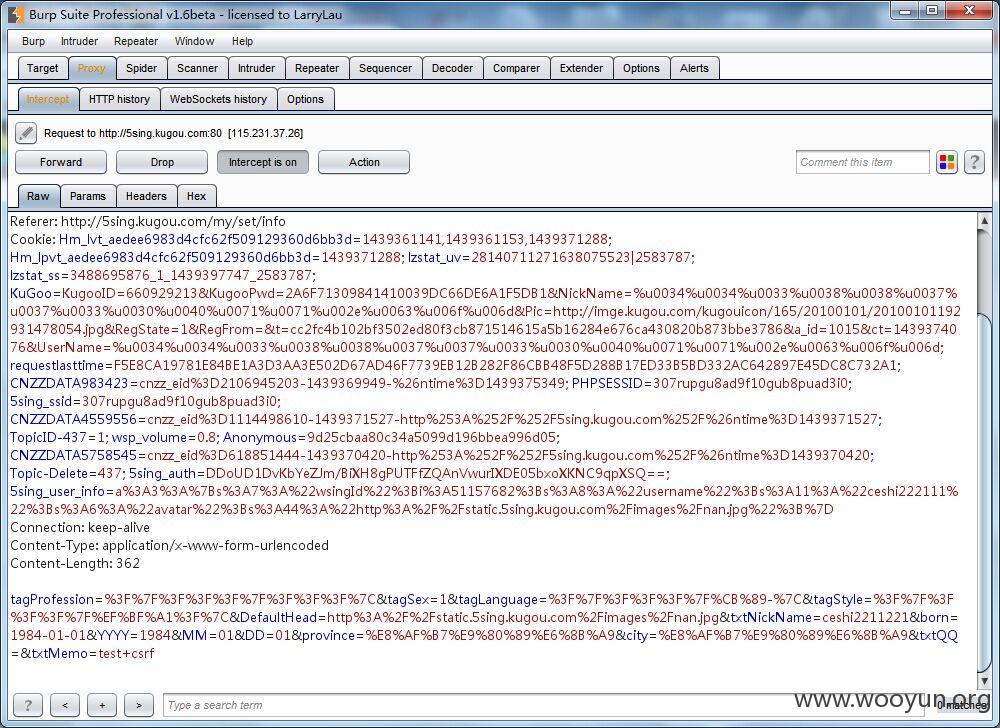Select the Intercept sub-tab
The height and width of the screenshot is (728, 1000).
48,99
